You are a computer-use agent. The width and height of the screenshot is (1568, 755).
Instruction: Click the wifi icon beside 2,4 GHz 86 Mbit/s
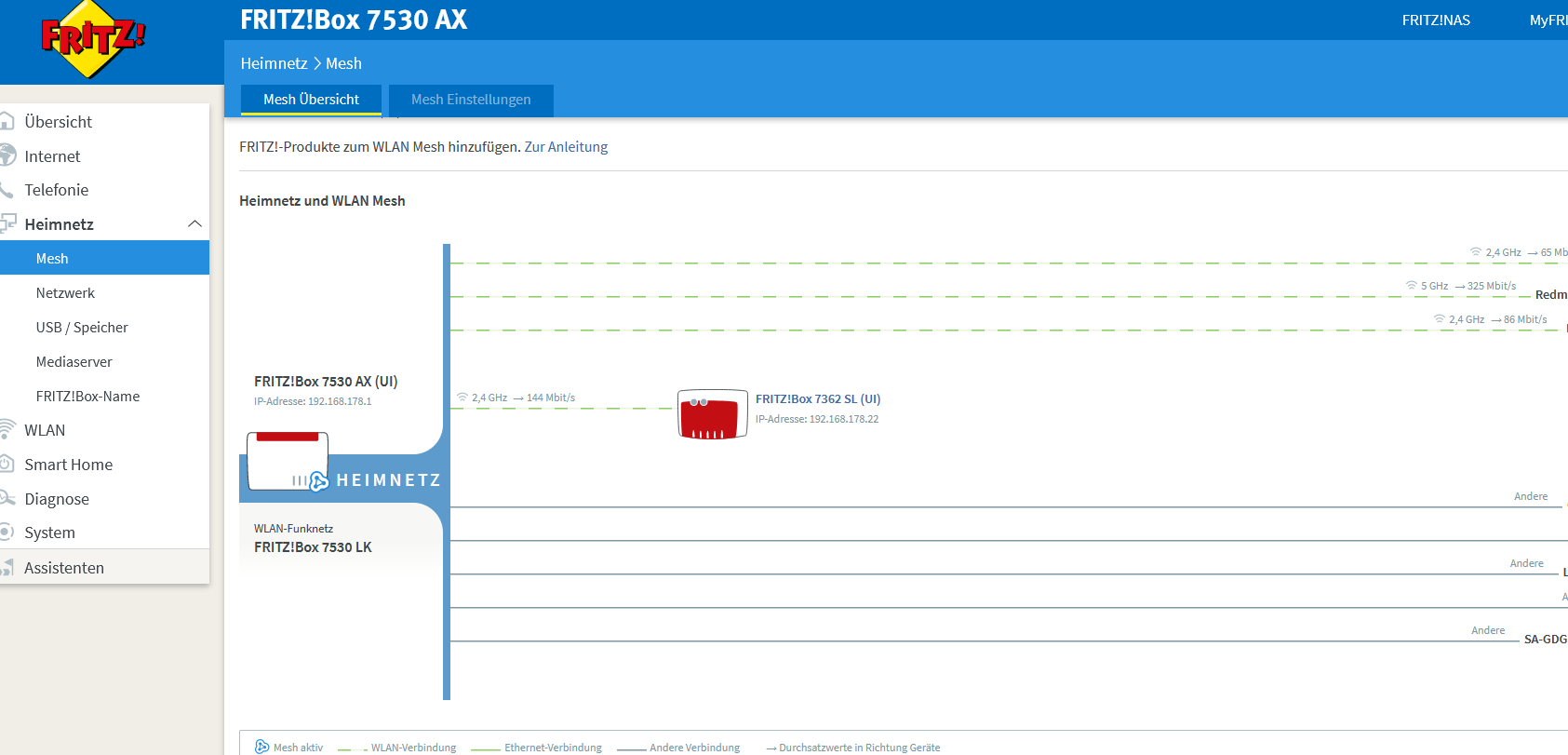[x=1440, y=318]
